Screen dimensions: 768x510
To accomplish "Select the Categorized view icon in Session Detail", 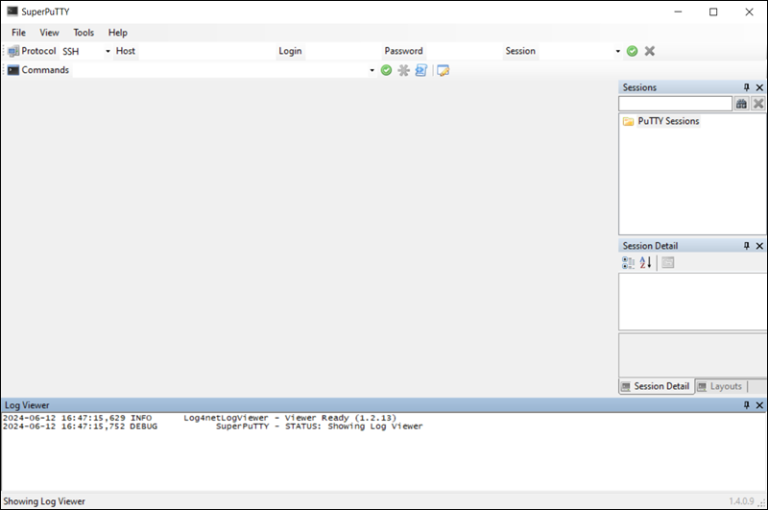I will 628,263.
